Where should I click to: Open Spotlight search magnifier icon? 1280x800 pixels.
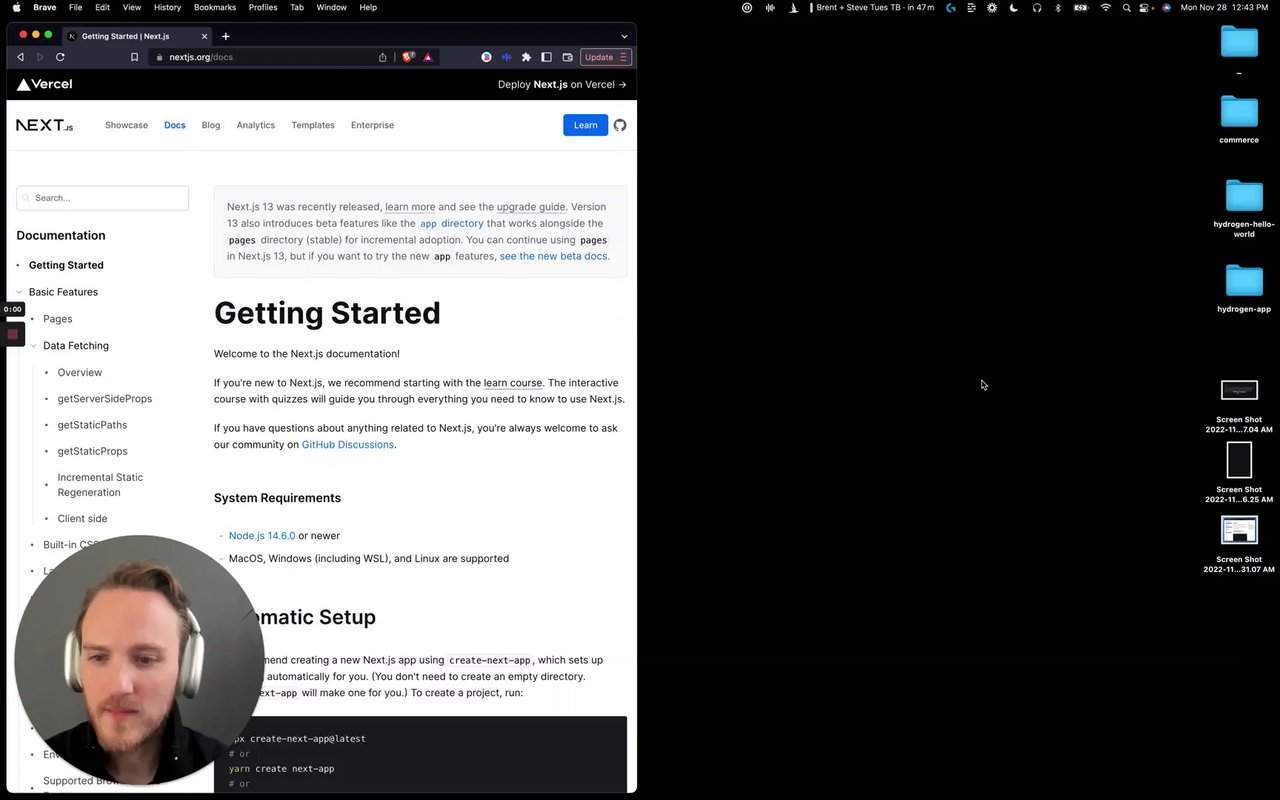pyautogui.click(x=1127, y=7)
